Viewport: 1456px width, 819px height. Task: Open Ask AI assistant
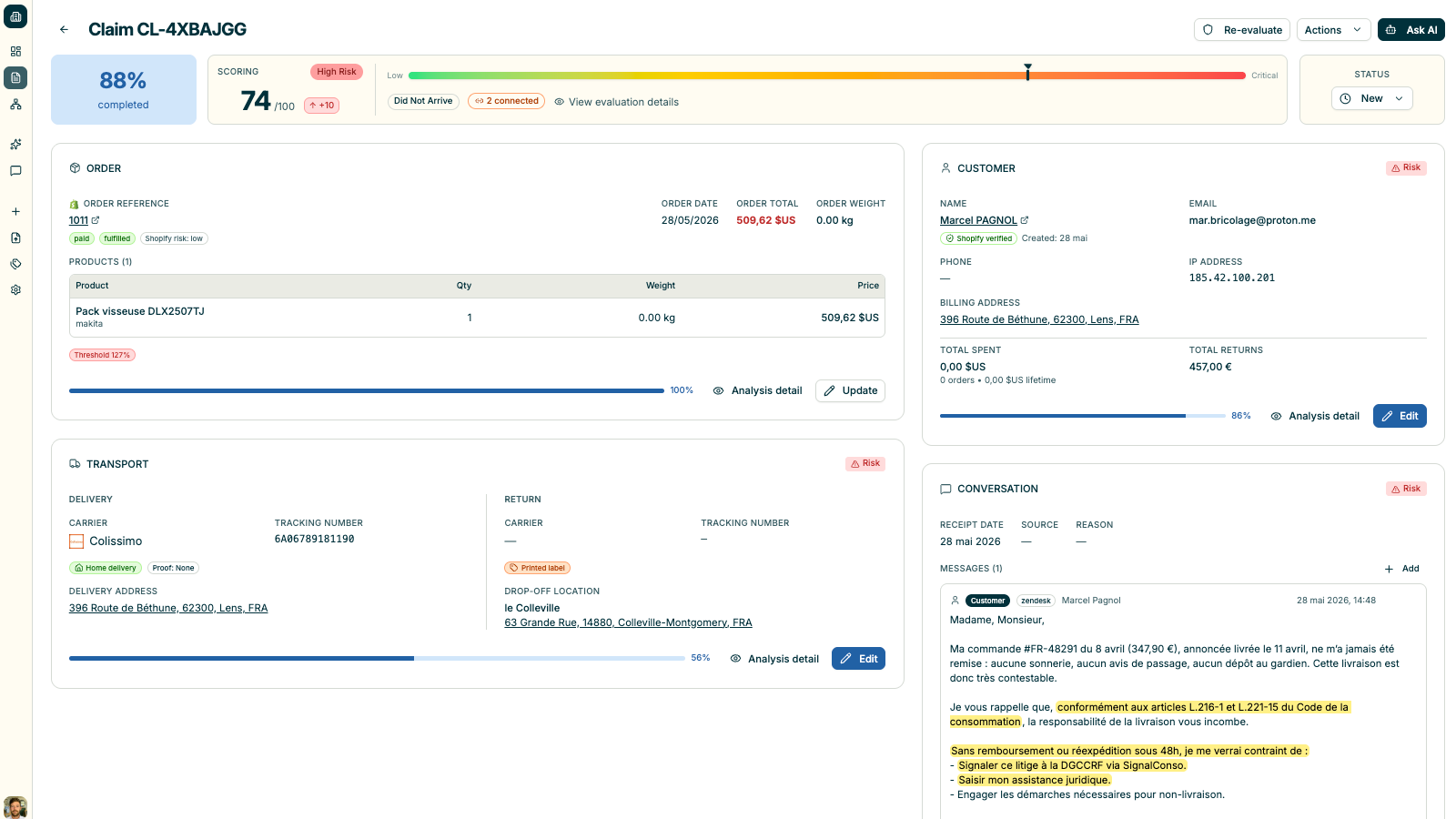click(1410, 30)
